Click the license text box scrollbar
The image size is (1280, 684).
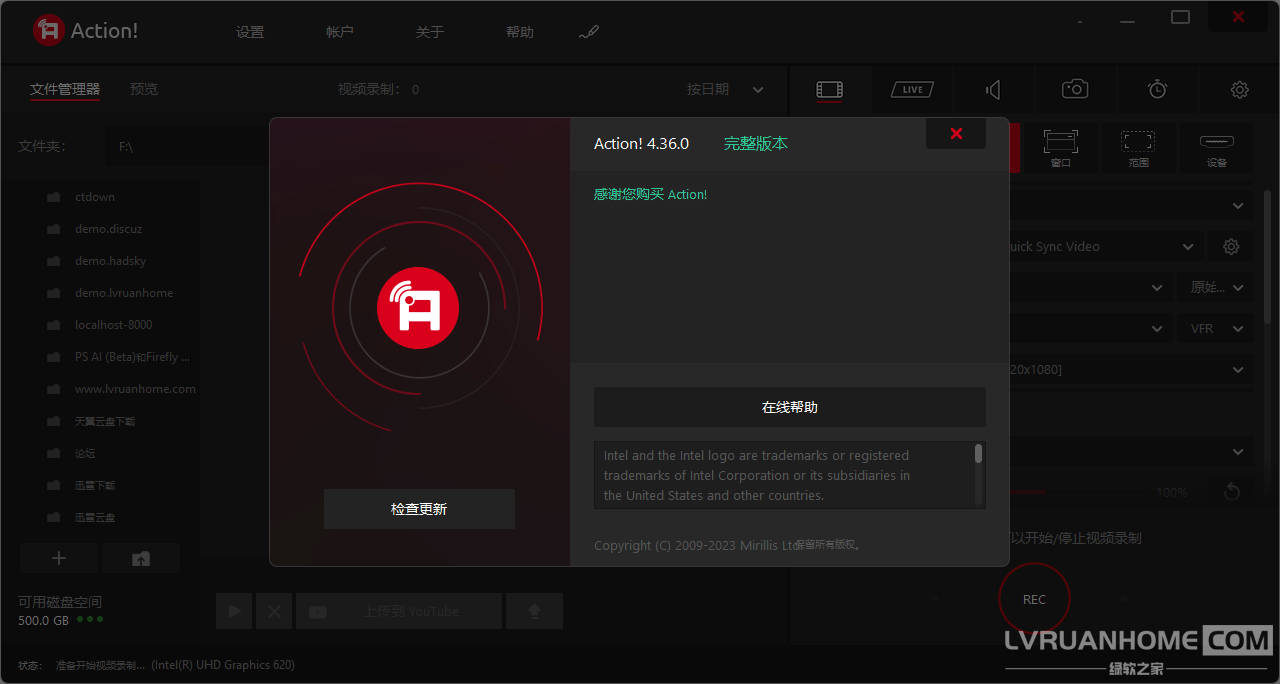978,456
